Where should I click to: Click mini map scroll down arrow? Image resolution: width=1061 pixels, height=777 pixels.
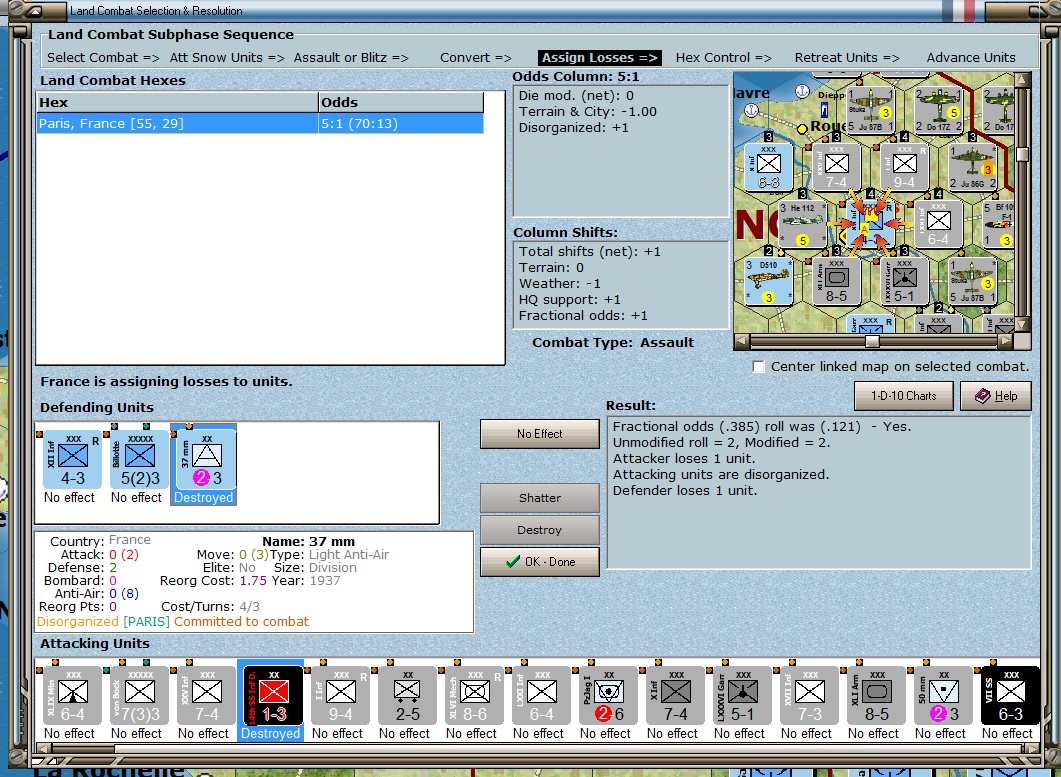coord(1022,325)
